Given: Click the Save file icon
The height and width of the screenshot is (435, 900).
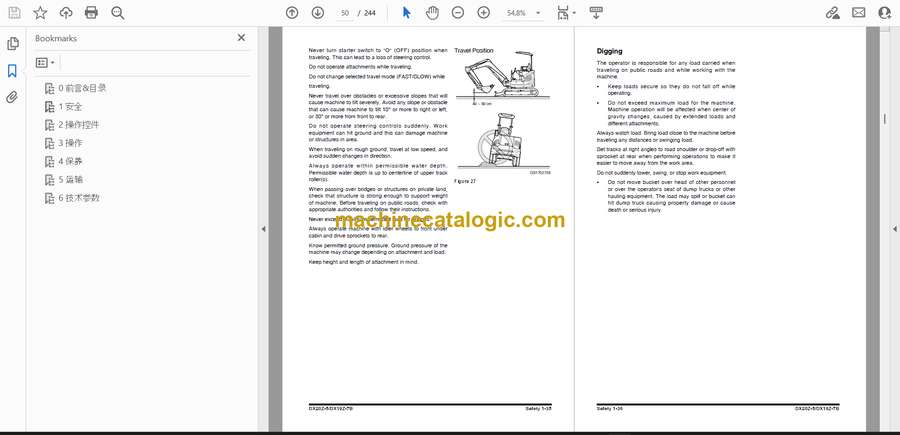Looking at the screenshot, I should [x=14, y=13].
